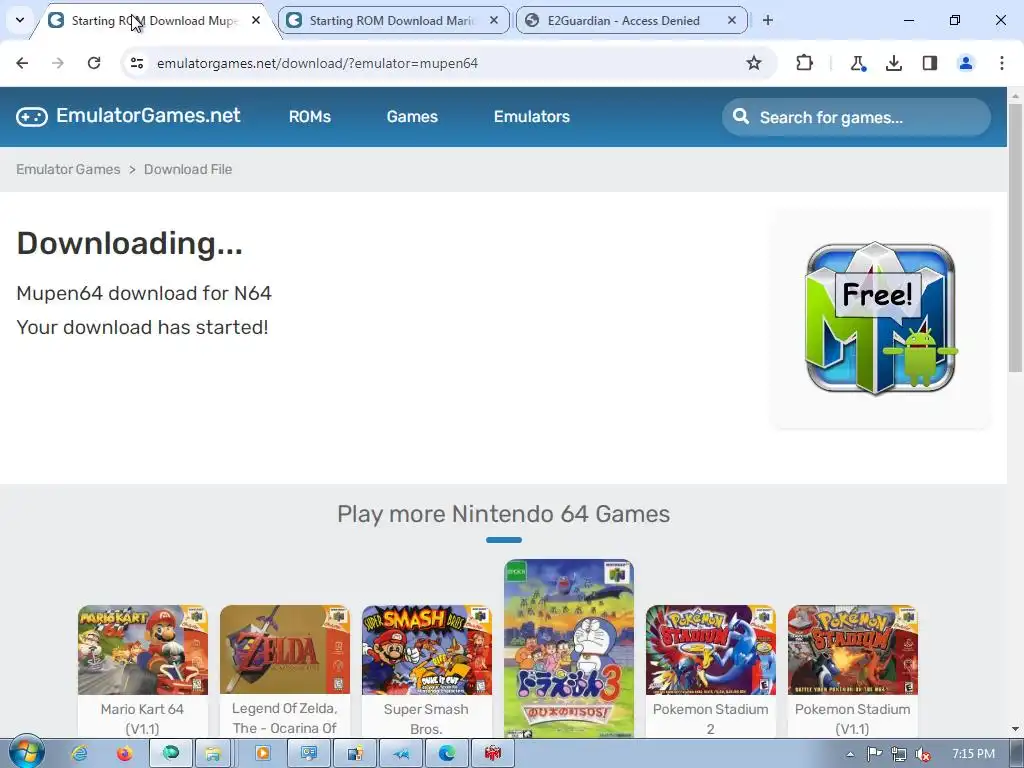Screen dimensions: 1024x768
Task: Open a new tab
Action: [768, 20]
